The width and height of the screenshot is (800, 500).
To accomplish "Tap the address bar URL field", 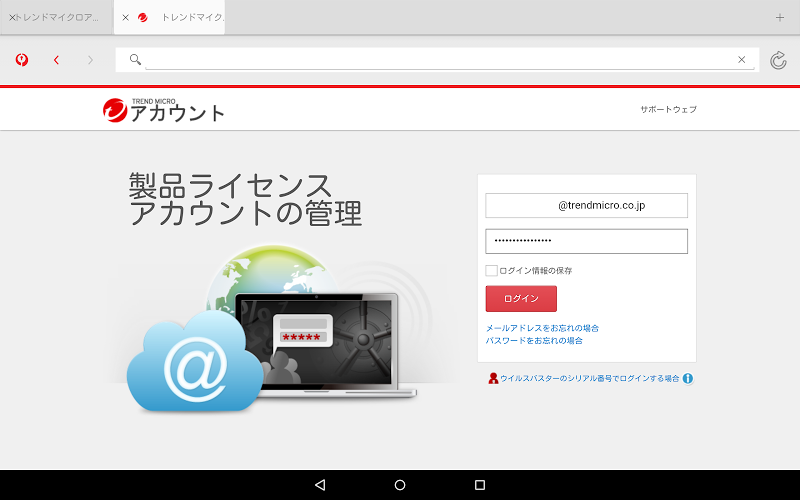I will [x=439, y=59].
